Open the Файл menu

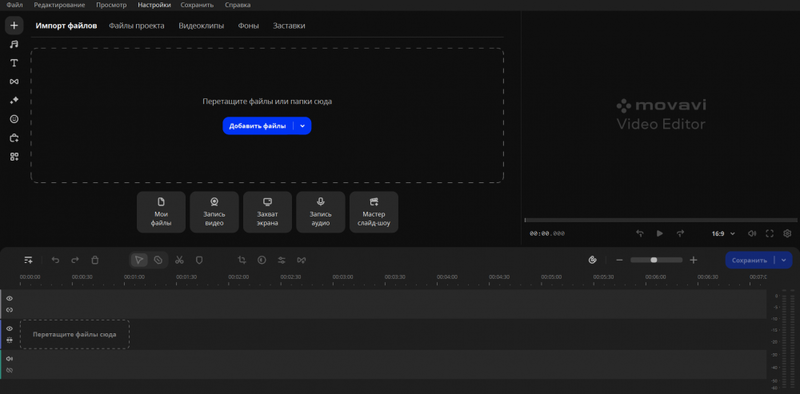(14, 5)
